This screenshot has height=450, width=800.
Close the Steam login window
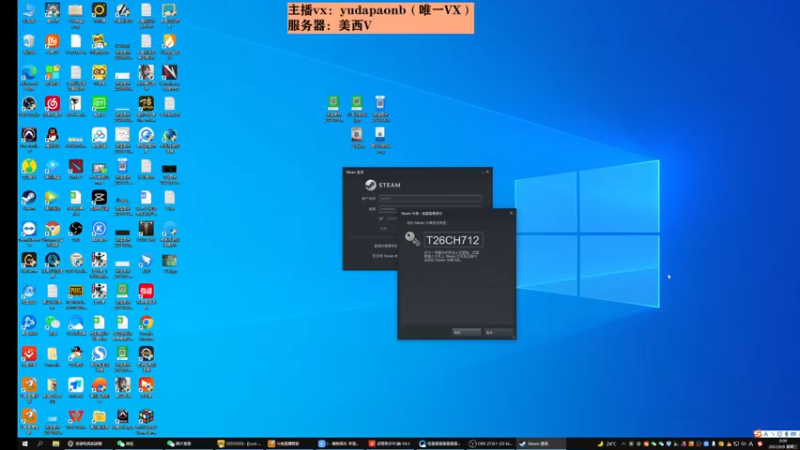487,172
